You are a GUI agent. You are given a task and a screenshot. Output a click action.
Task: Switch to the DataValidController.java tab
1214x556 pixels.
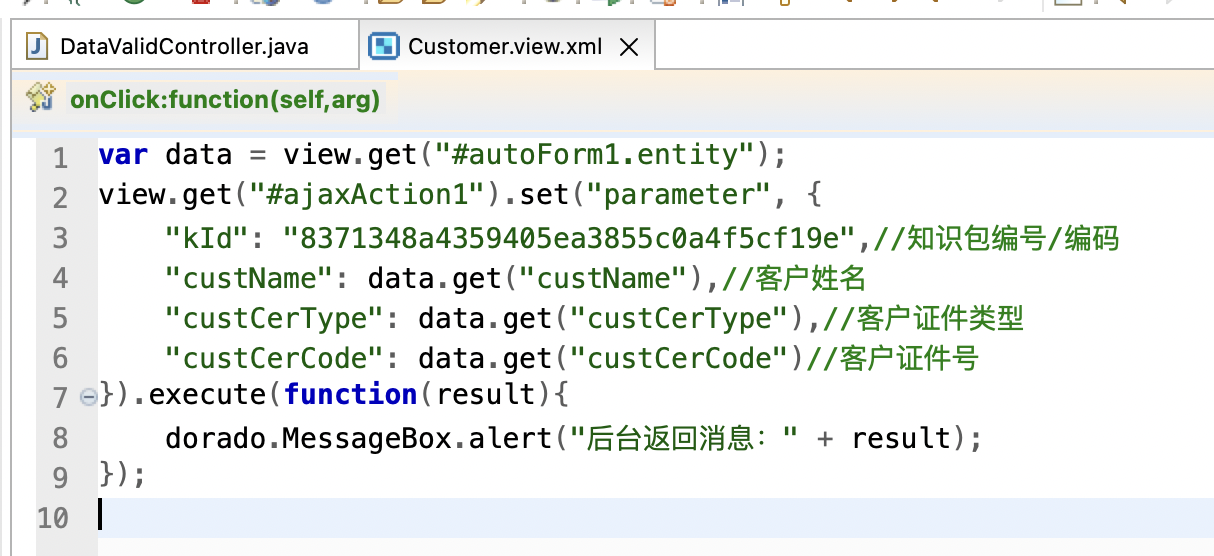184,47
